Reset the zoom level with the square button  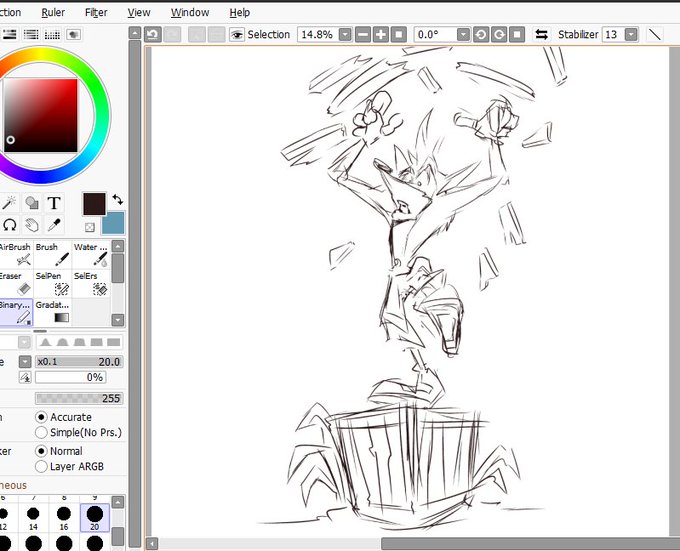[x=399, y=35]
